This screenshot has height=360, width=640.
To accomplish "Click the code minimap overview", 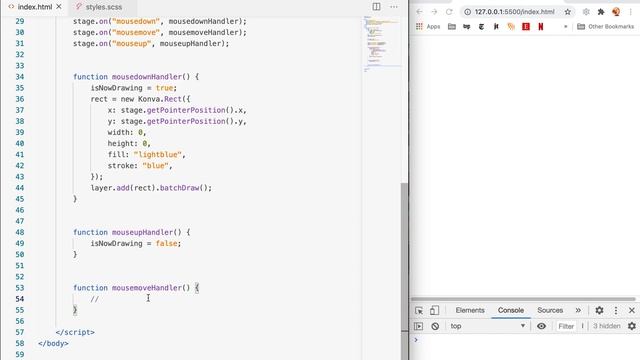I will coord(382,43).
